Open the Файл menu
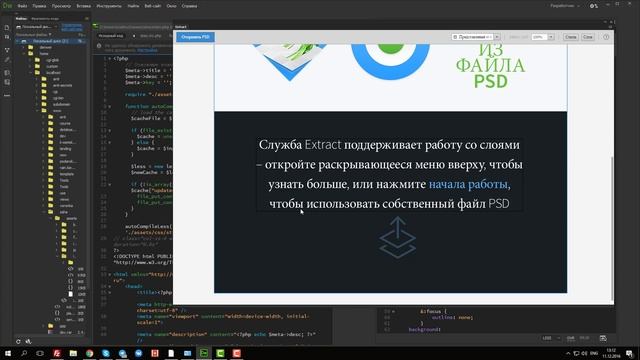Screen dimensions: 640x360 coord(22,6)
